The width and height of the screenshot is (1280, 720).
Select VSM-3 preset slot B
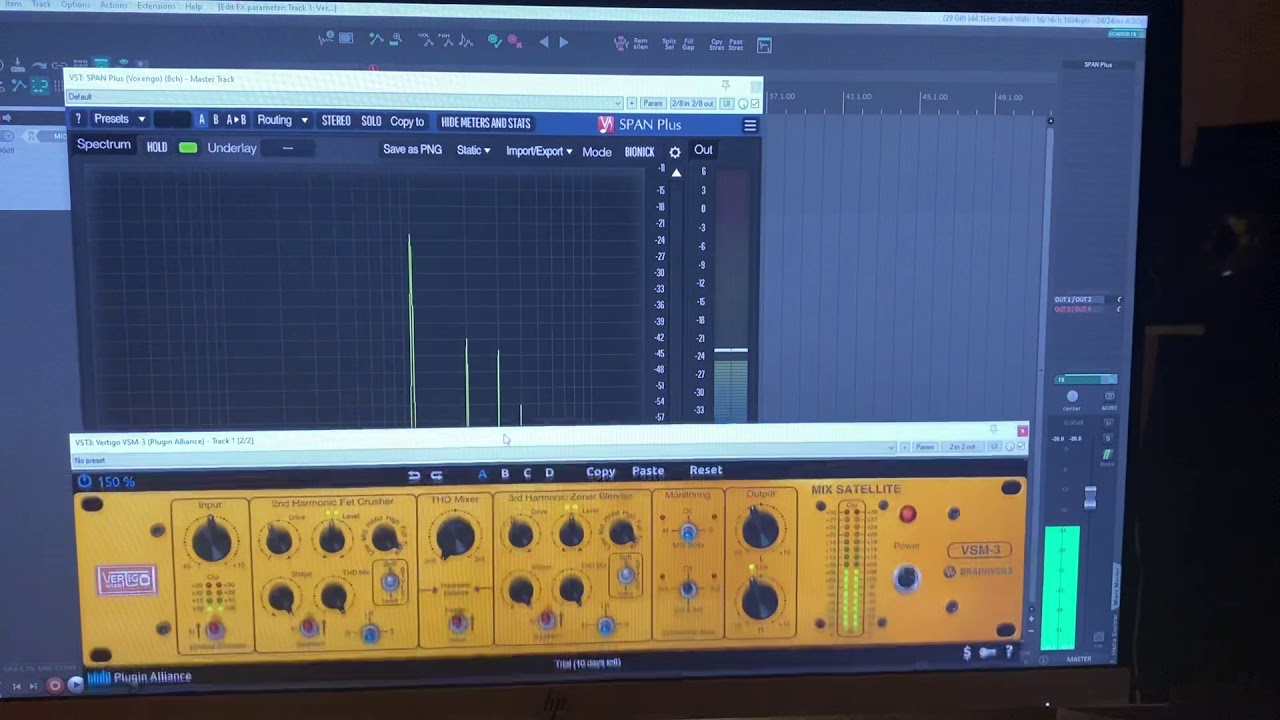click(505, 474)
